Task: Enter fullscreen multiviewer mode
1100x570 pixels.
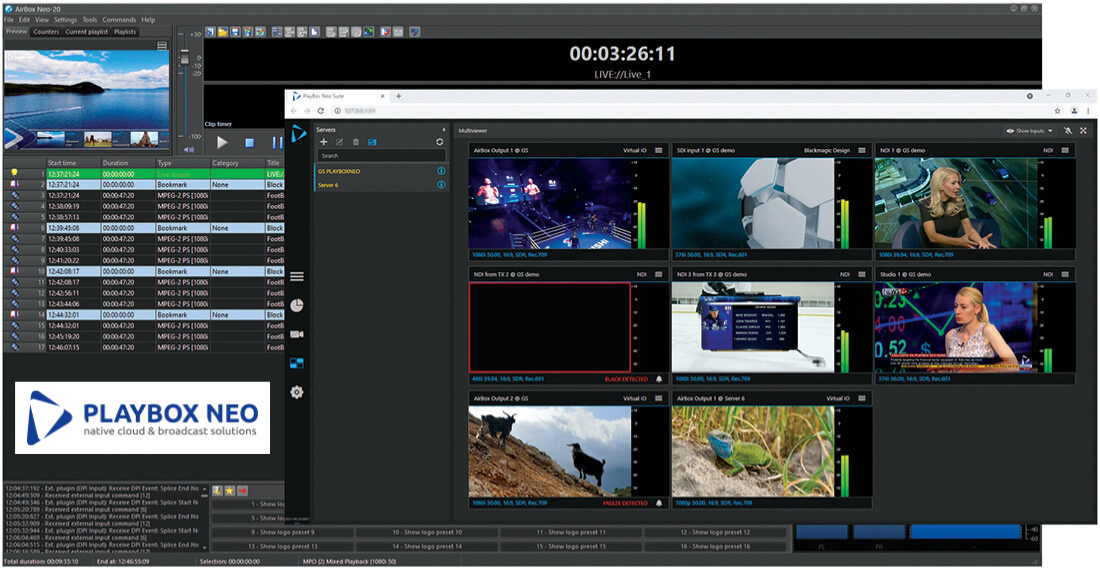Action: (x=1084, y=130)
